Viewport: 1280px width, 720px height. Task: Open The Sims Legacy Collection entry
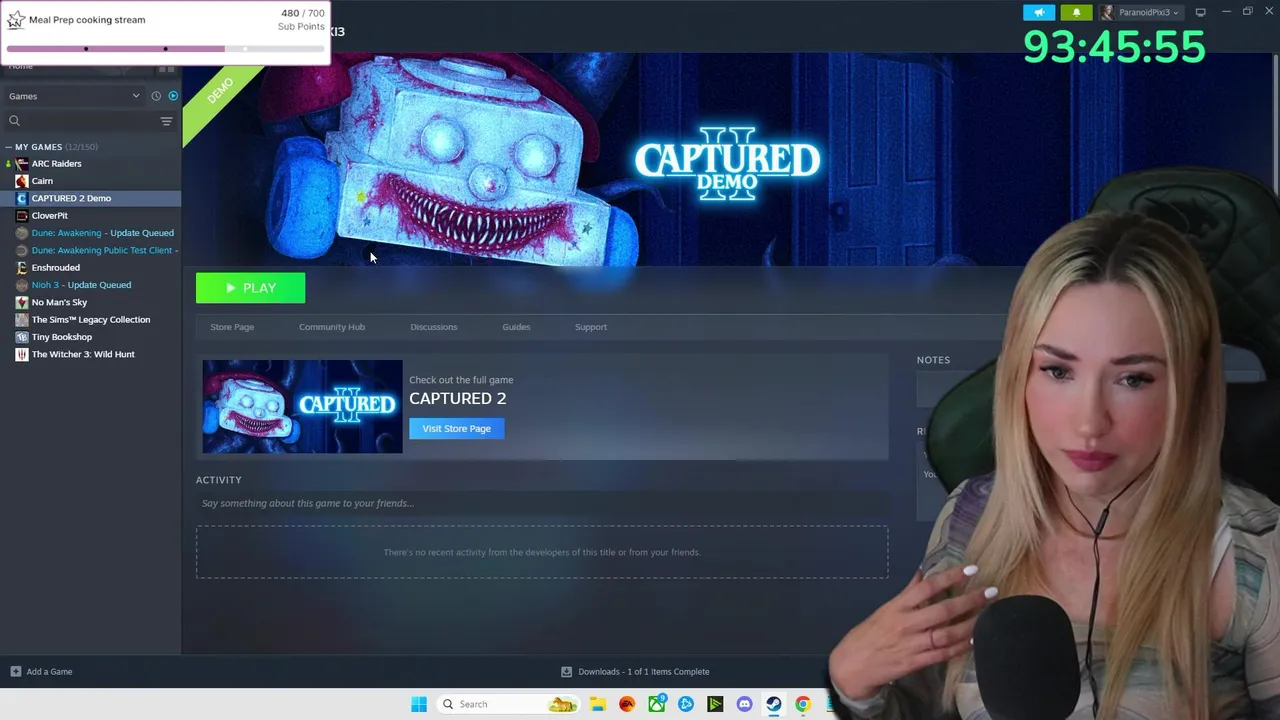coord(91,319)
